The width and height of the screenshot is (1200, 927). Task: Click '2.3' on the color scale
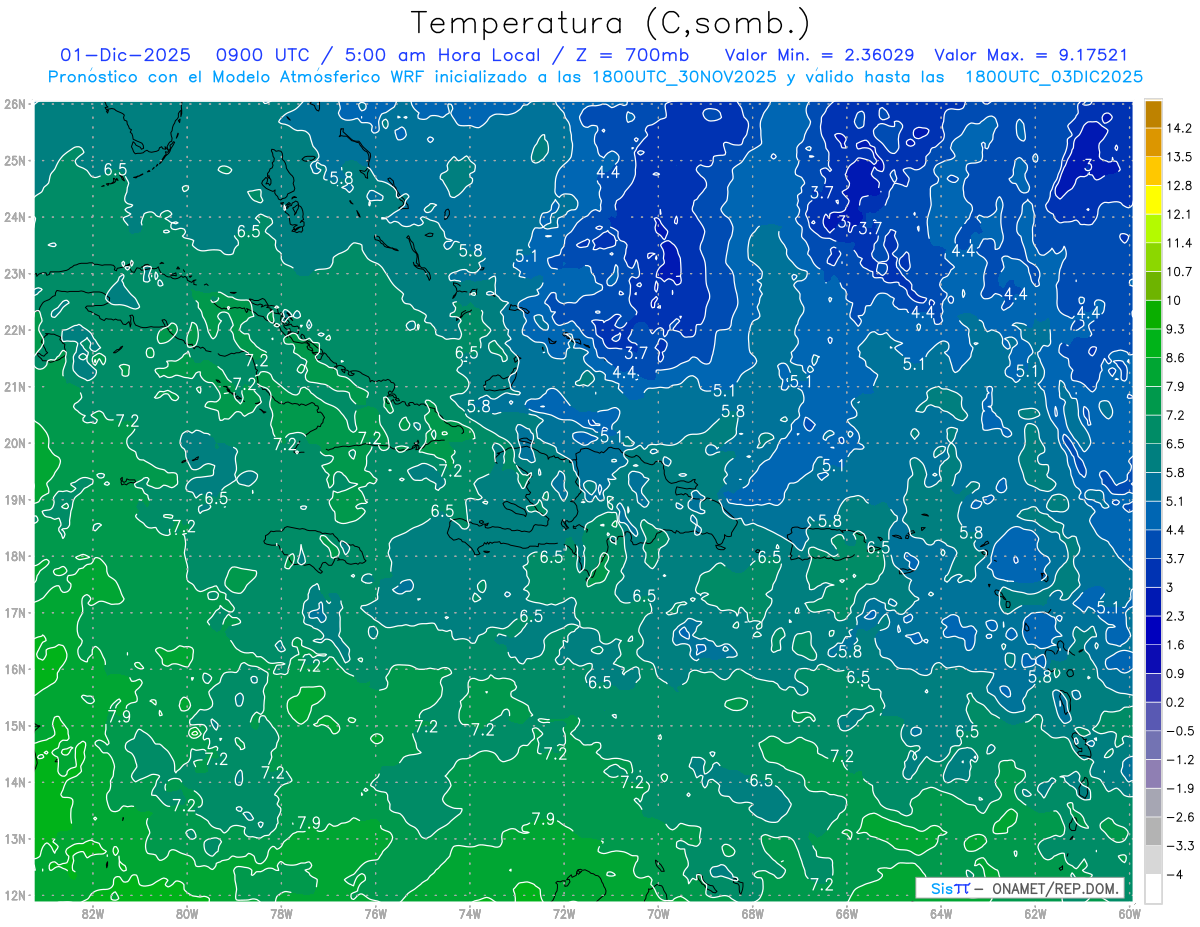click(1176, 616)
